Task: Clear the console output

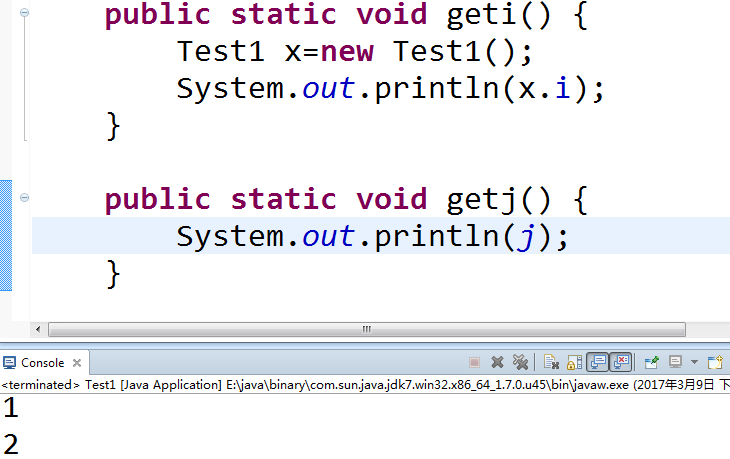Action: pyautogui.click(x=551, y=362)
